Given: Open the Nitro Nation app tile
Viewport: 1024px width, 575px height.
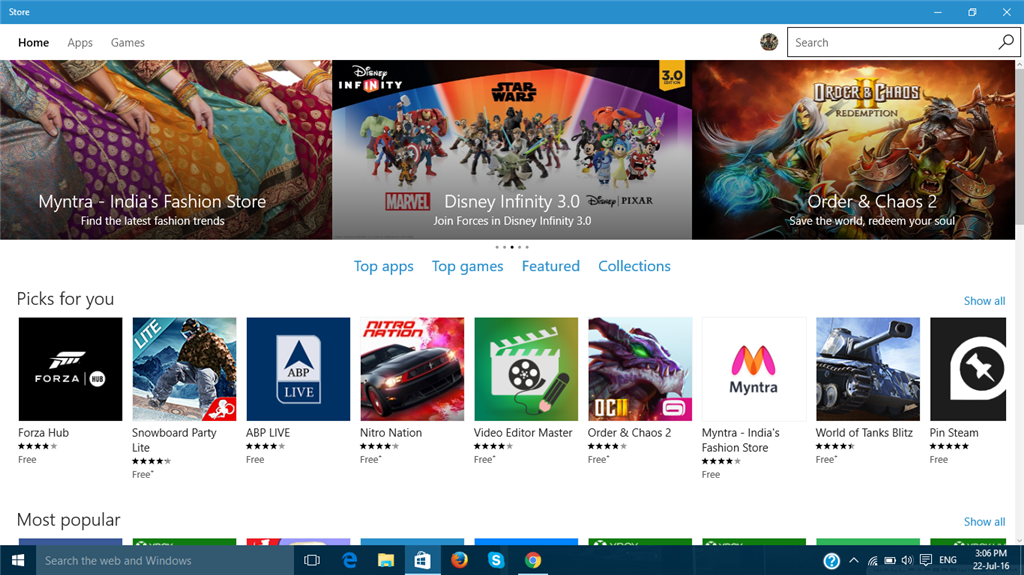Looking at the screenshot, I should click(412, 369).
